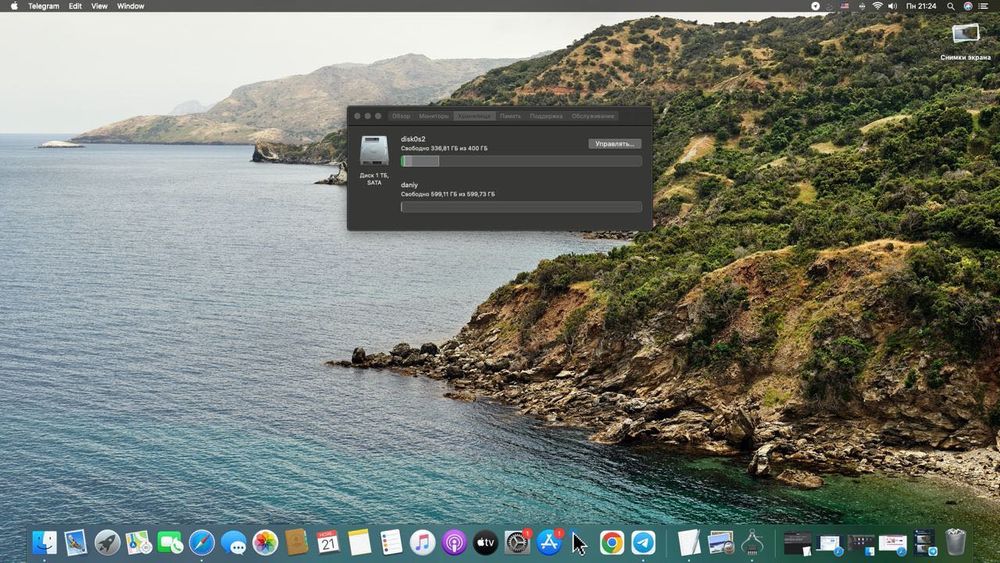1000x563 pixels.
Task: Open Reminders from the Dock
Action: coord(391,543)
